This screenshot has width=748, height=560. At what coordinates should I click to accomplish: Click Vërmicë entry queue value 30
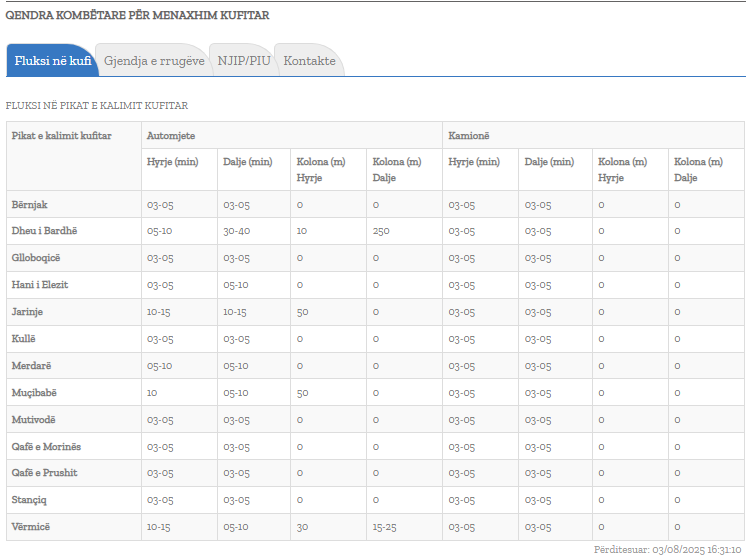click(x=302, y=528)
